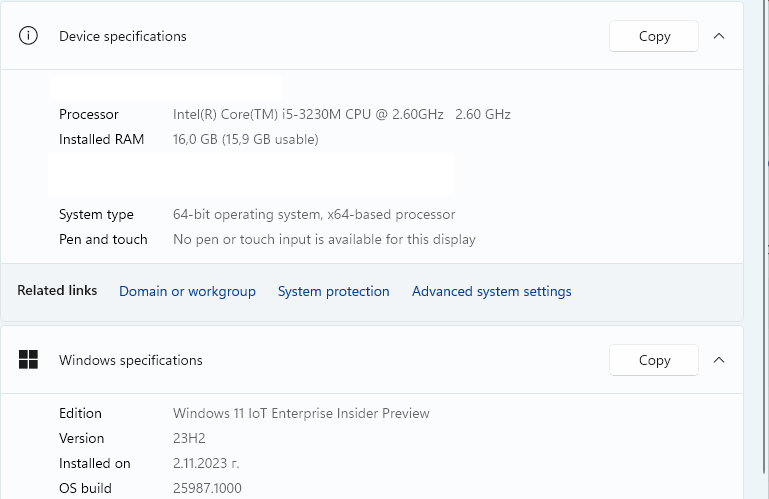Select the 2.11.2023 install date
The image size is (769, 499).
click(x=206, y=463)
